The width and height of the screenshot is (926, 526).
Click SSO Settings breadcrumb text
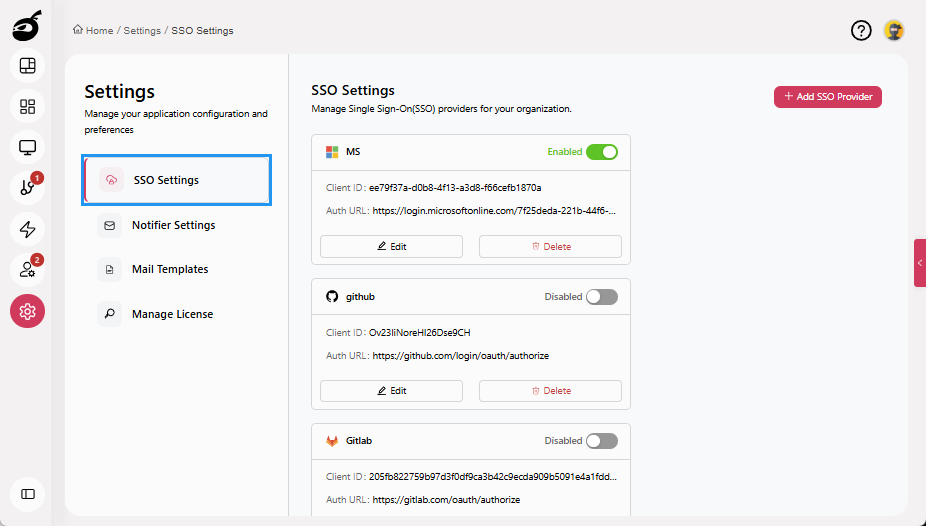tap(202, 31)
